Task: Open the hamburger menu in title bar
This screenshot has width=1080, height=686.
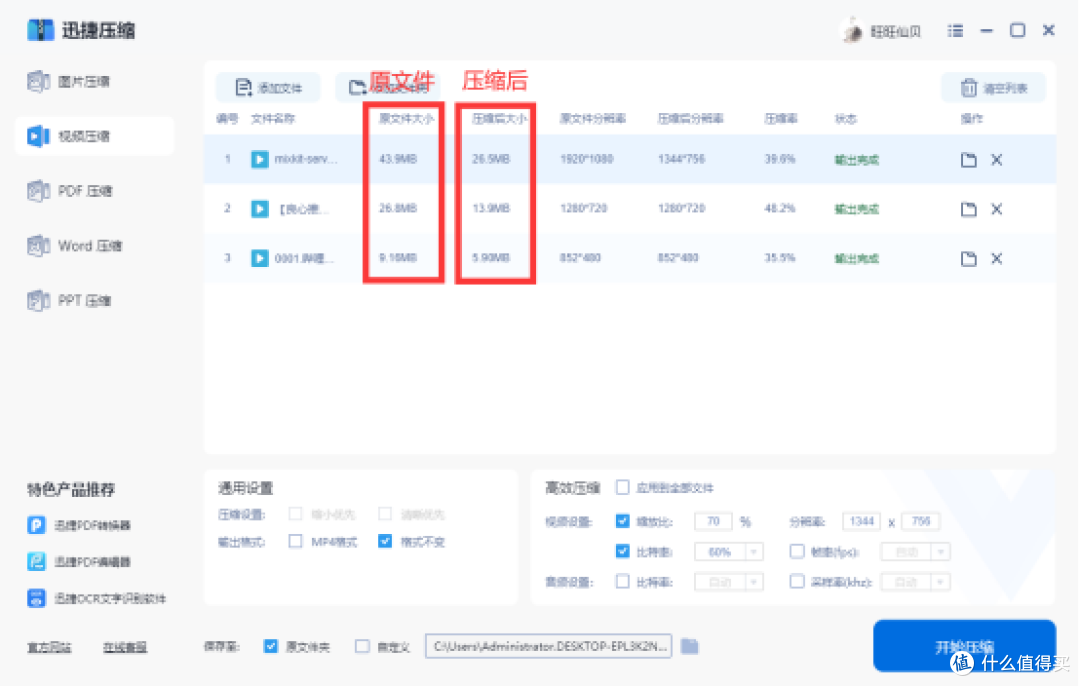Action: pyautogui.click(x=955, y=31)
